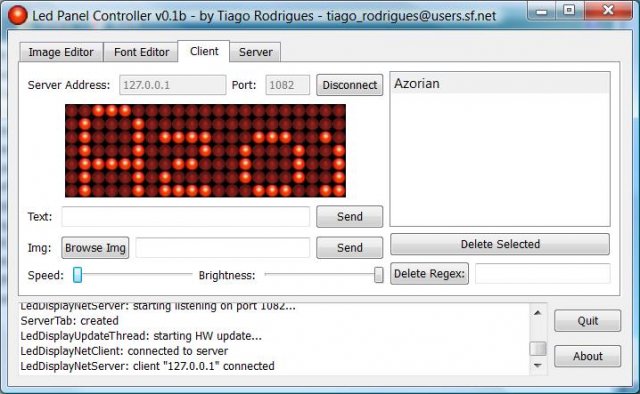Switch to the Server tab

256,52
